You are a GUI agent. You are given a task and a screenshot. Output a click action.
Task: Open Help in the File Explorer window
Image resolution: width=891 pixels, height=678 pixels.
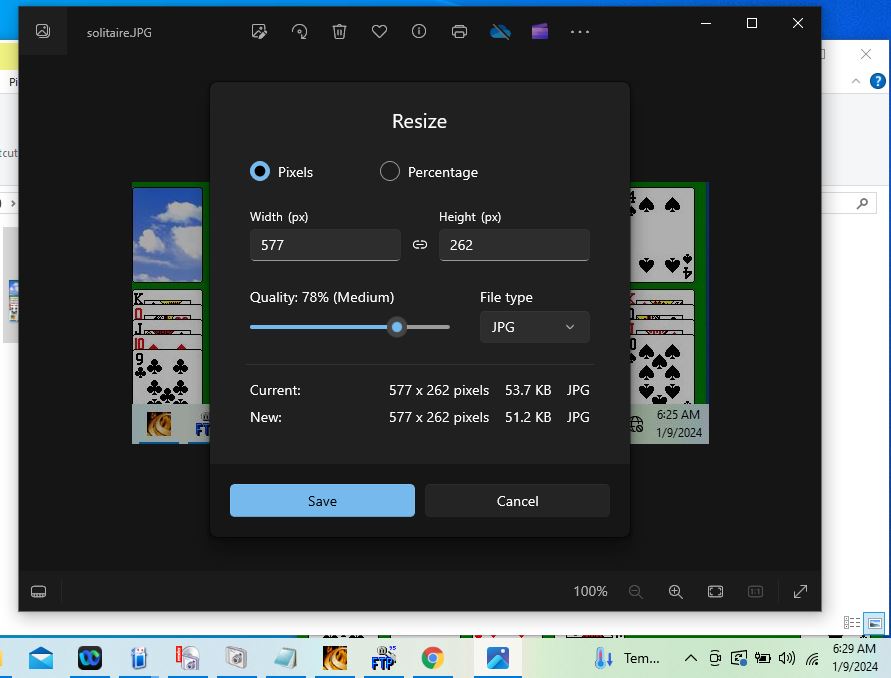(x=878, y=81)
